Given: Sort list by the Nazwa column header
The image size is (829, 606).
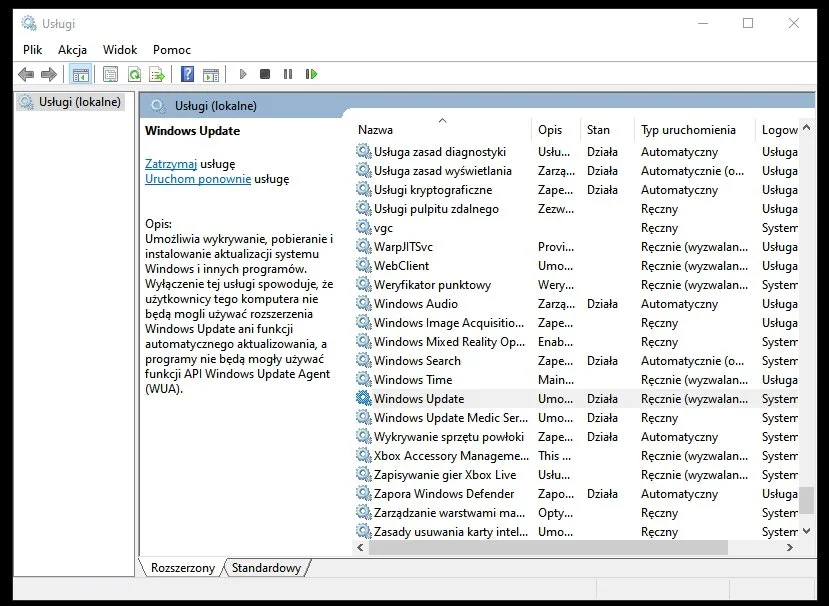Looking at the screenshot, I should tap(376, 130).
